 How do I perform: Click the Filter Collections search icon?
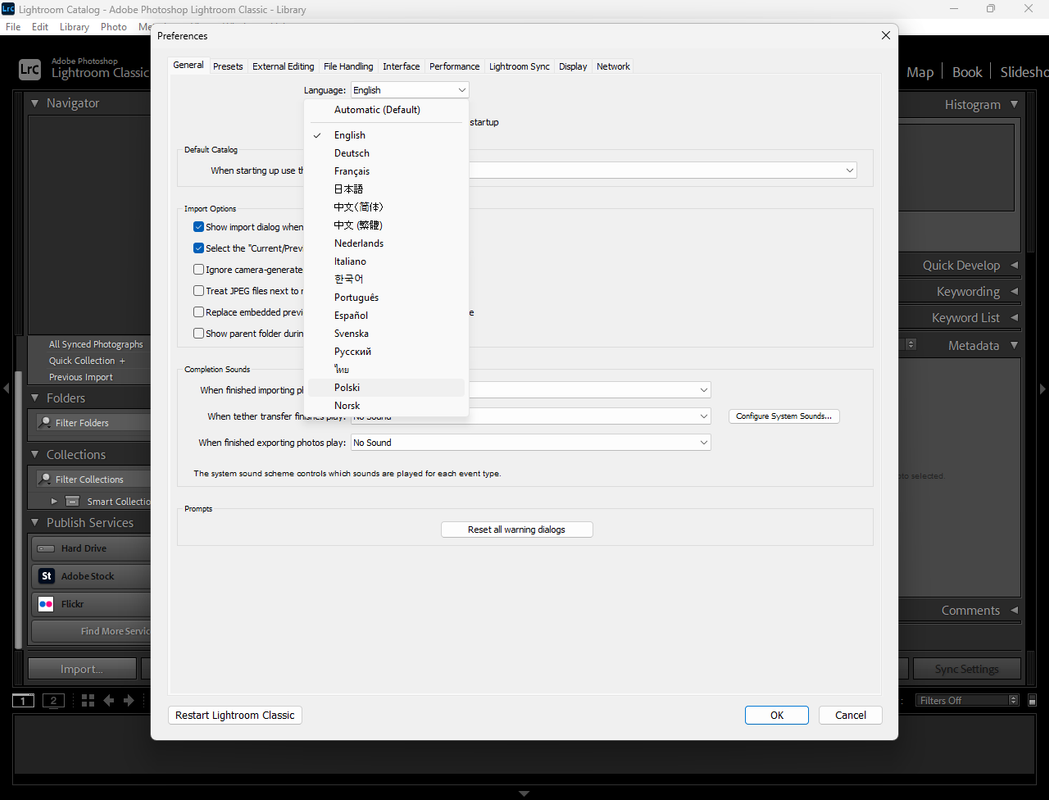(45, 479)
